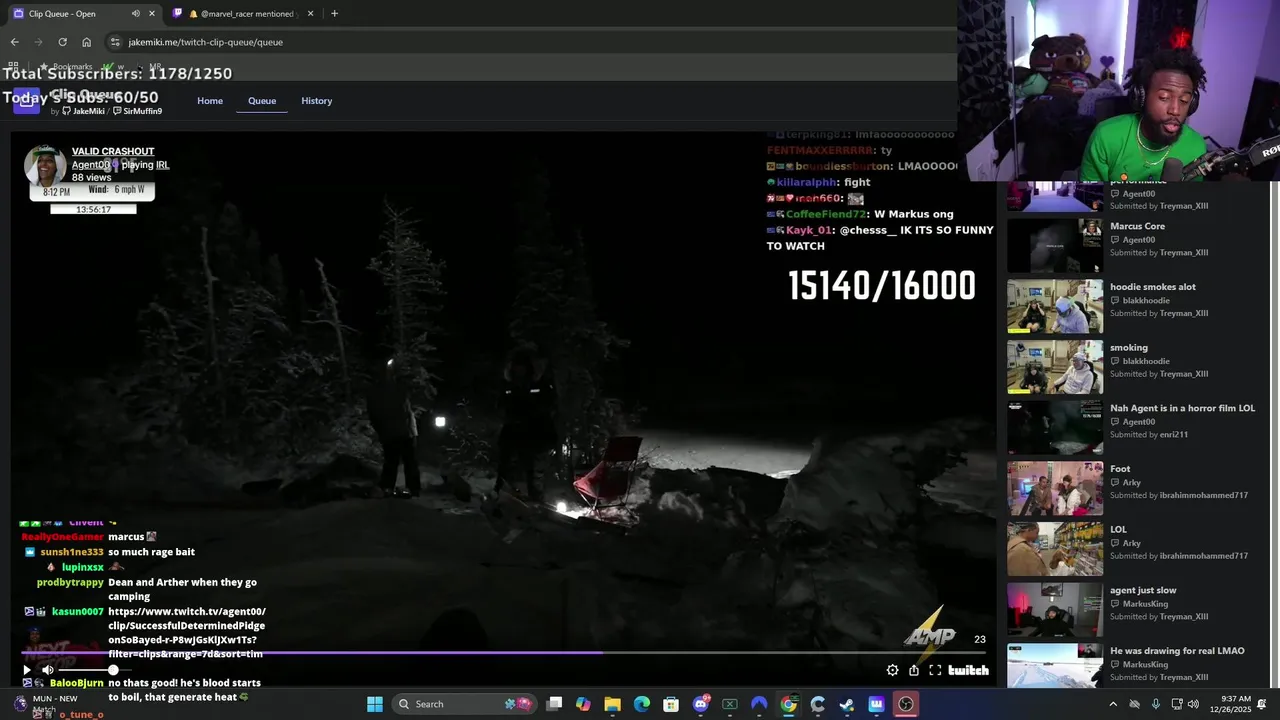
Task: Enter fullscreen on clip player
Action: [935, 670]
